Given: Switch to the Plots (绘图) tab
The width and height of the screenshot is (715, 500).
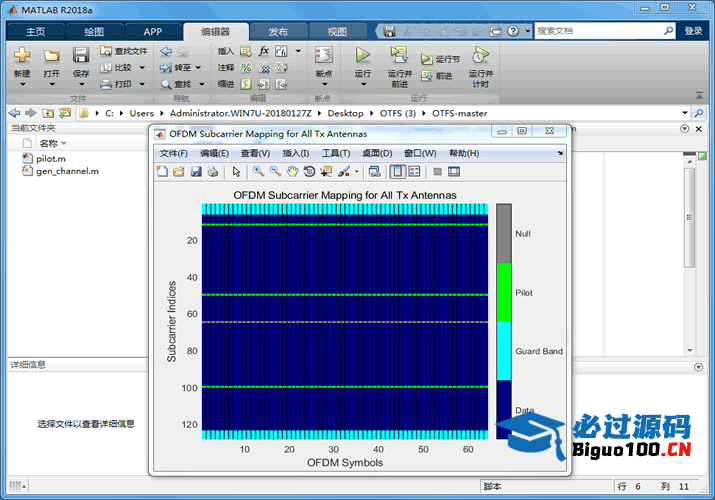Looking at the screenshot, I should click(x=94, y=31).
